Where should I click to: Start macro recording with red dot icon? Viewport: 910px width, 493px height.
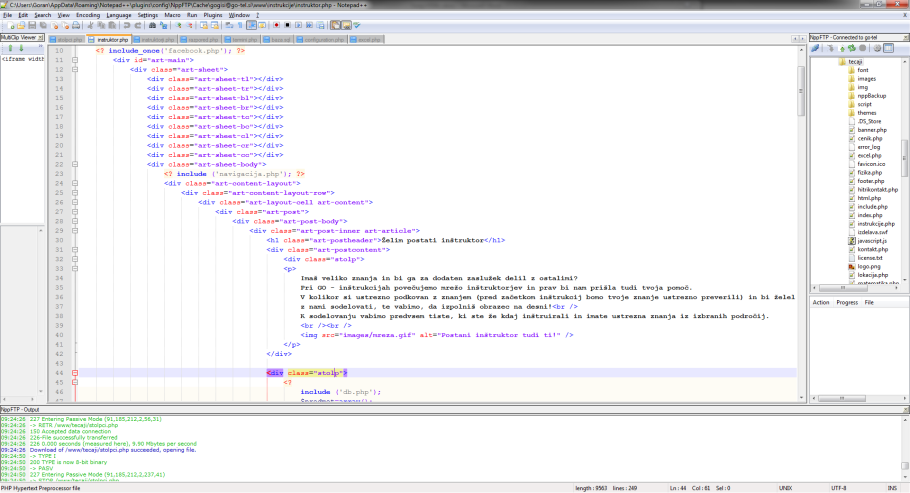276,26
